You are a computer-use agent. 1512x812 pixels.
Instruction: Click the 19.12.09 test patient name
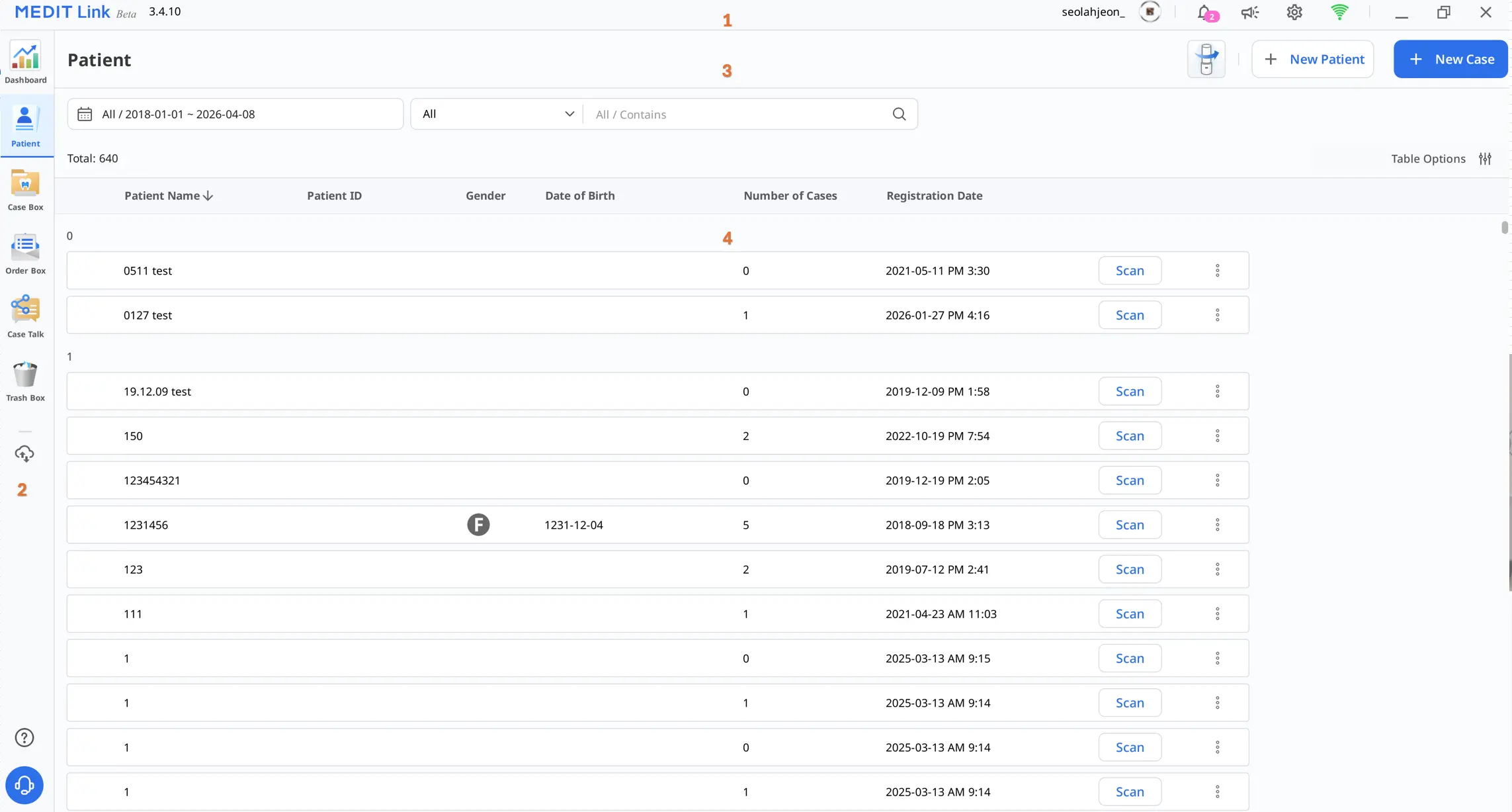click(157, 391)
